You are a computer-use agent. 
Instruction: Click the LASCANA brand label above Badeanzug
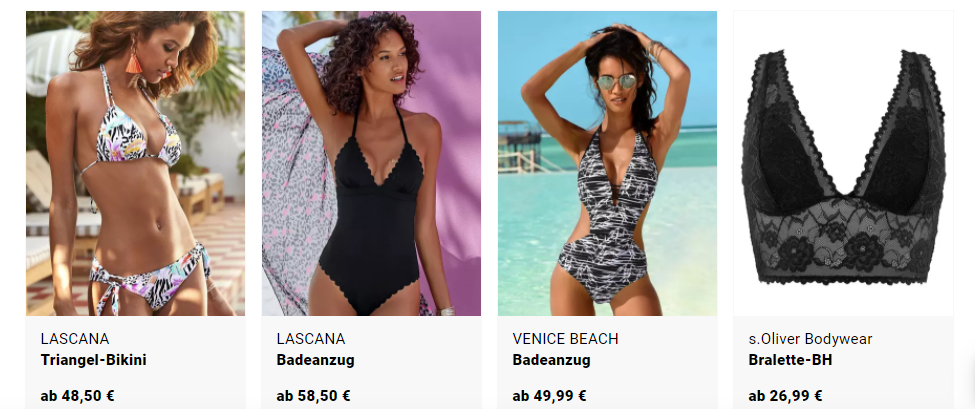click(x=310, y=339)
